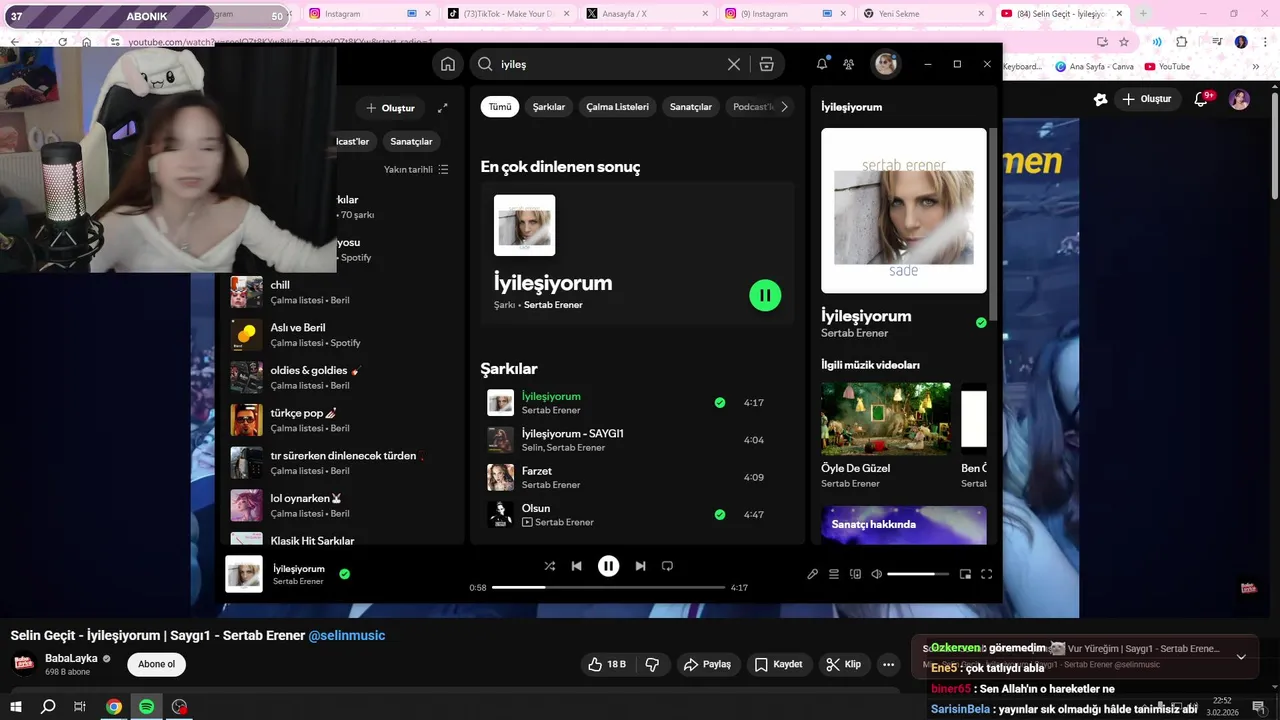Toggle saved checkmark on Olsun row
Screen dimensions: 1280x720
tap(720, 515)
